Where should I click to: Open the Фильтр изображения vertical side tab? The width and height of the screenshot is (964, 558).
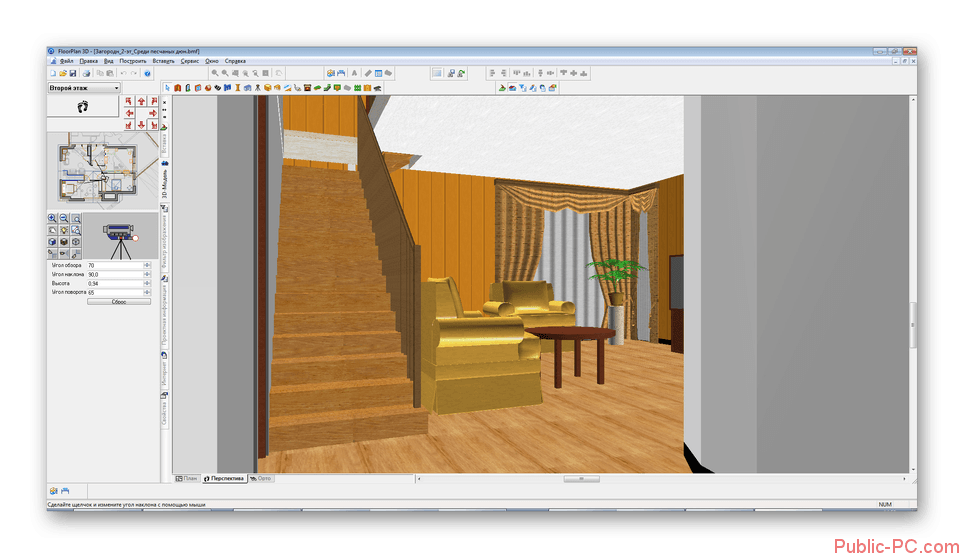point(165,237)
